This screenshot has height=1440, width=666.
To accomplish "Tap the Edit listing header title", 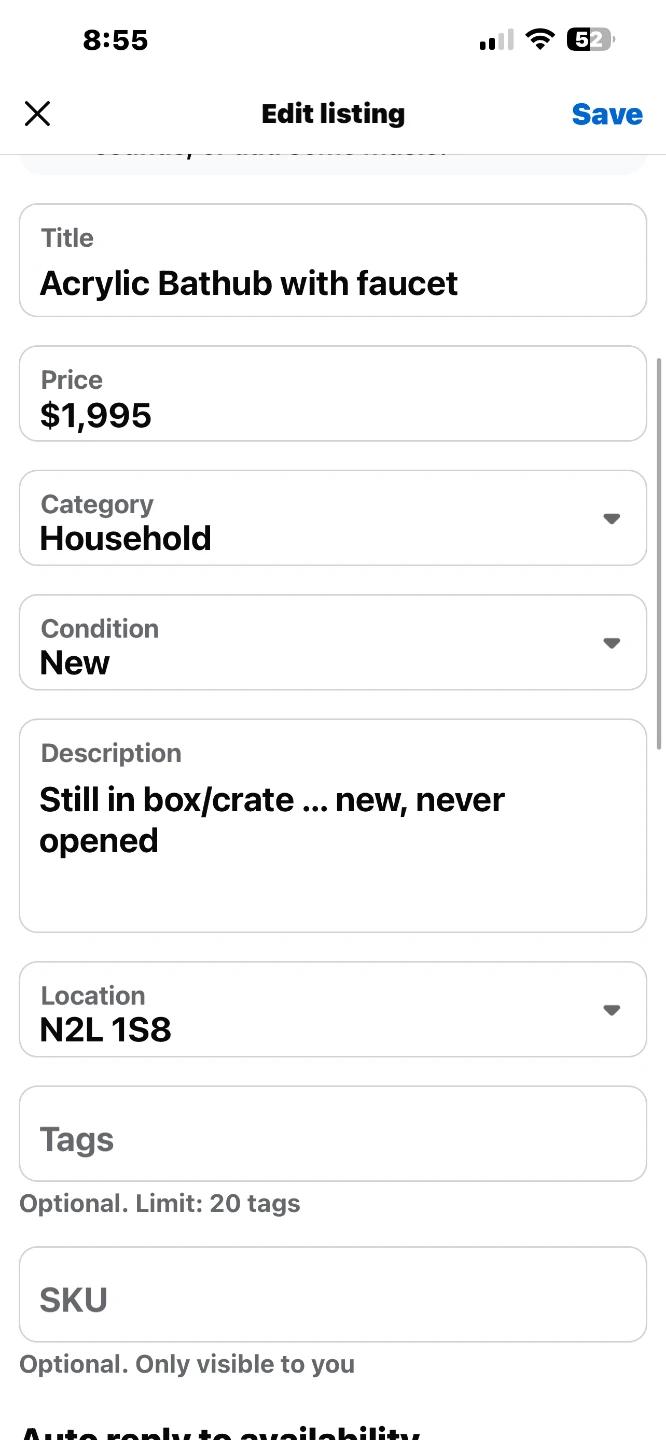I will point(333,114).
